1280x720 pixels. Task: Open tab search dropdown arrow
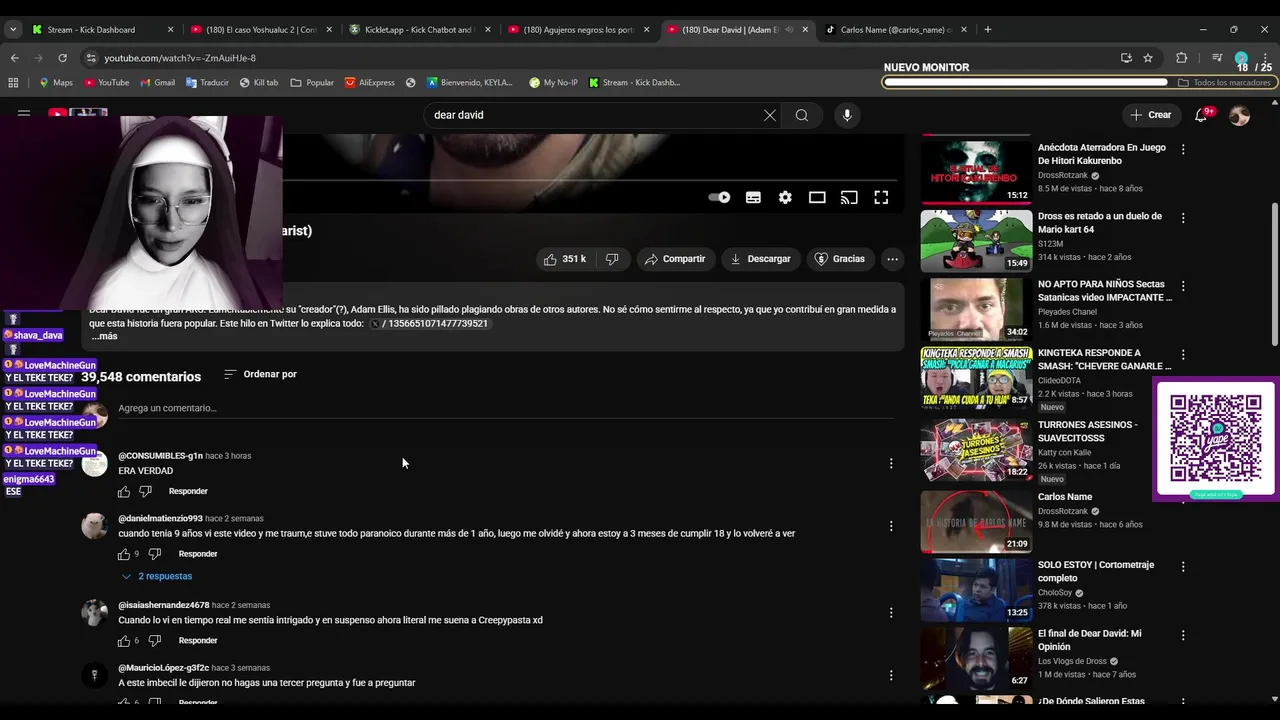pyautogui.click(x=13, y=30)
